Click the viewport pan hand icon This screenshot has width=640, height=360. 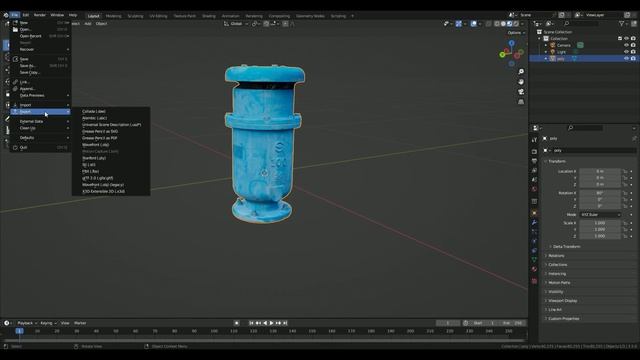521,82
